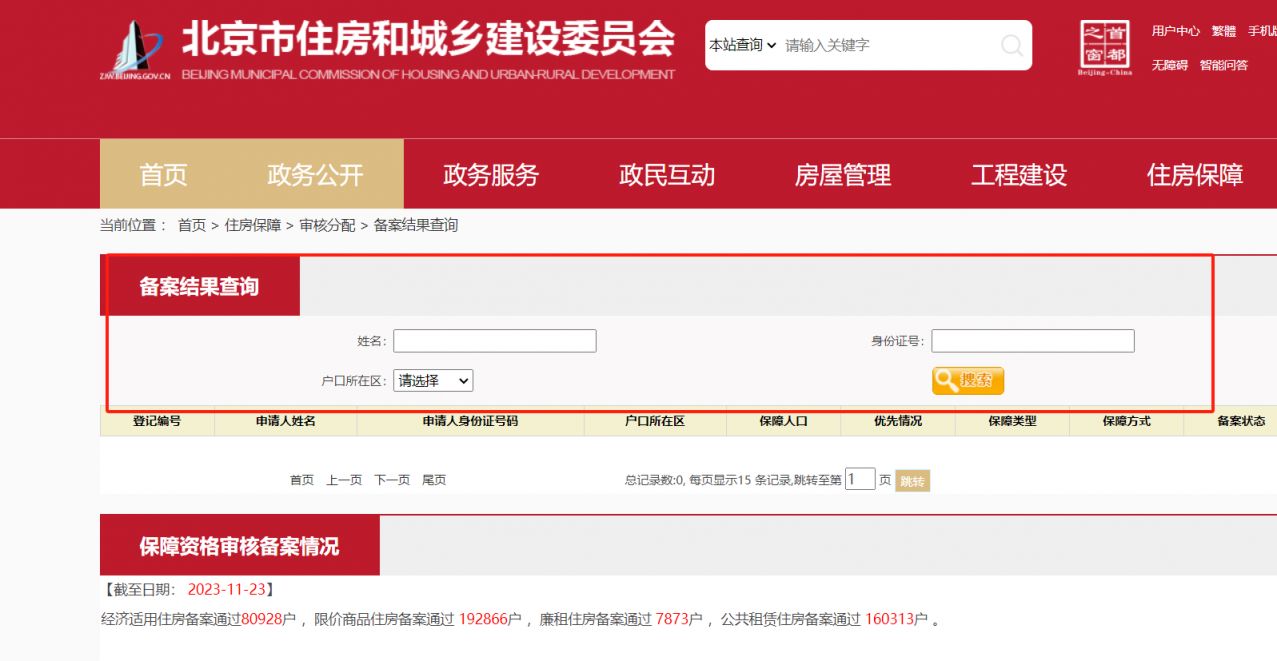This screenshot has height=661, width=1277.
Task: Open the 房屋管理 navigation tab
Action: click(843, 175)
